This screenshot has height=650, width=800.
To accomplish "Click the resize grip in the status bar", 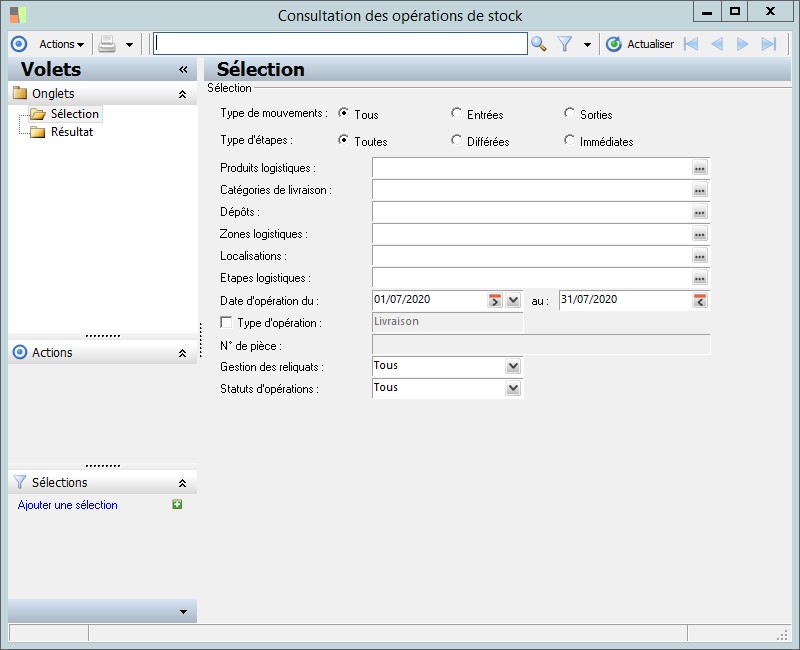I will (x=783, y=635).
